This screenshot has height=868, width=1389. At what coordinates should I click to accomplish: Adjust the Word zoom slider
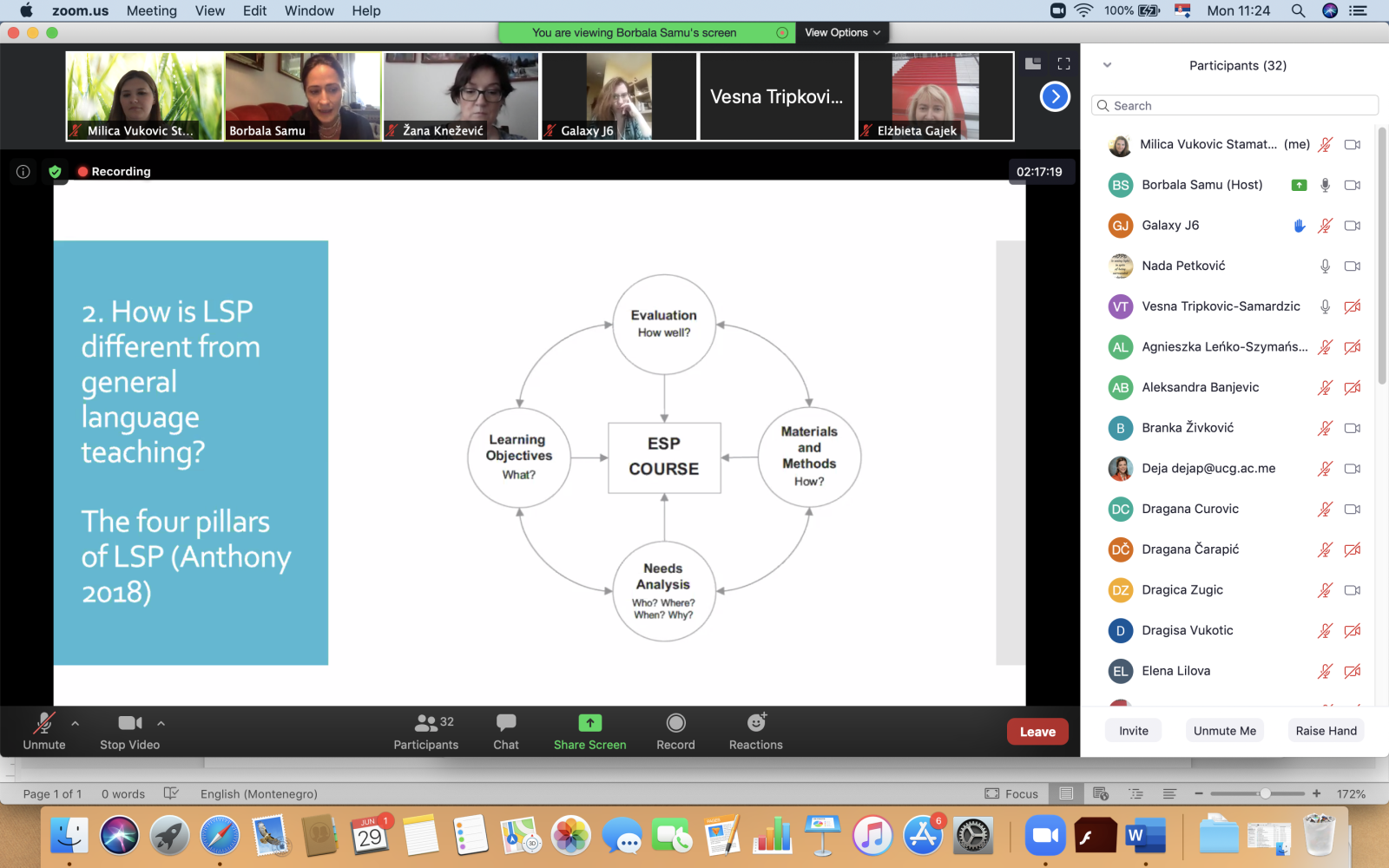pyautogui.click(x=1265, y=793)
